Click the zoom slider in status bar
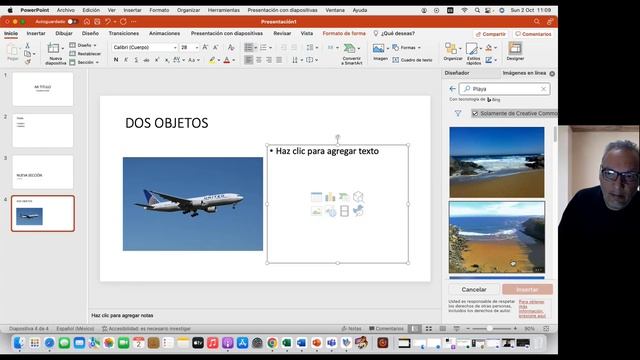 coord(491,329)
